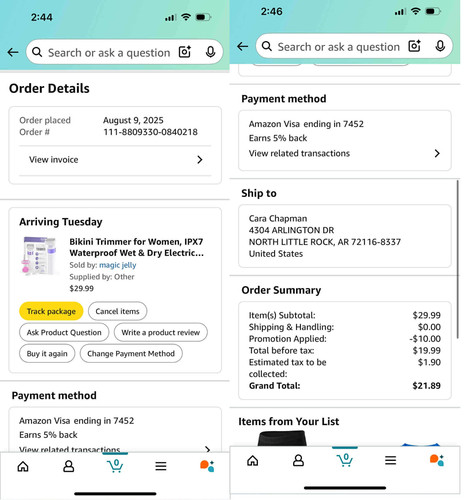Click Buy it again button
465x500 pixels.
(47, 353)
